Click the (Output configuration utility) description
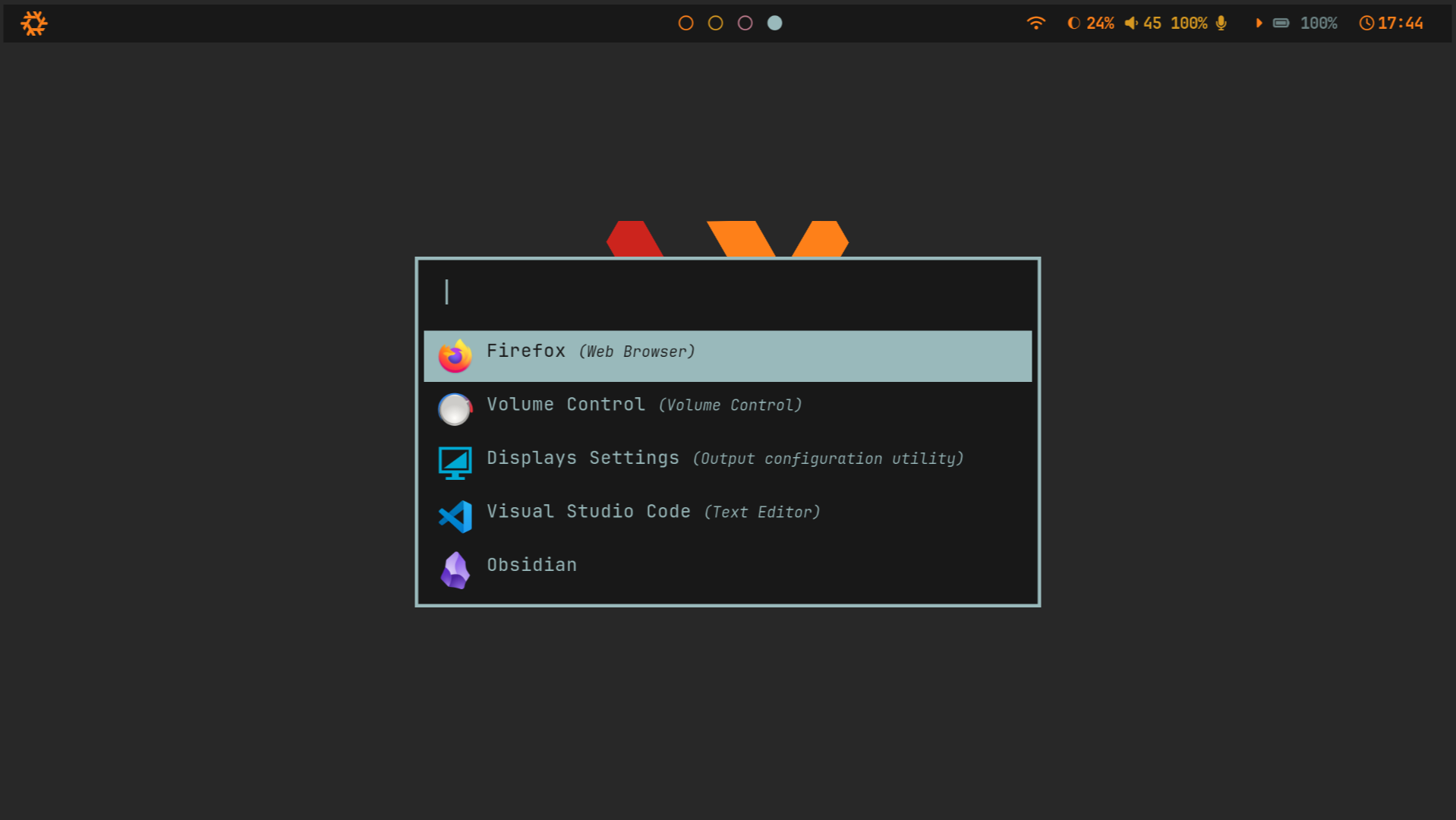Screen dimensions: 1456x820 click(828, 459)
